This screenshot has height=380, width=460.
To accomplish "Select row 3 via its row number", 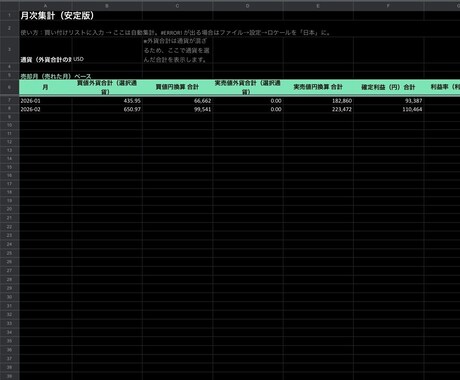I will 9,50.
